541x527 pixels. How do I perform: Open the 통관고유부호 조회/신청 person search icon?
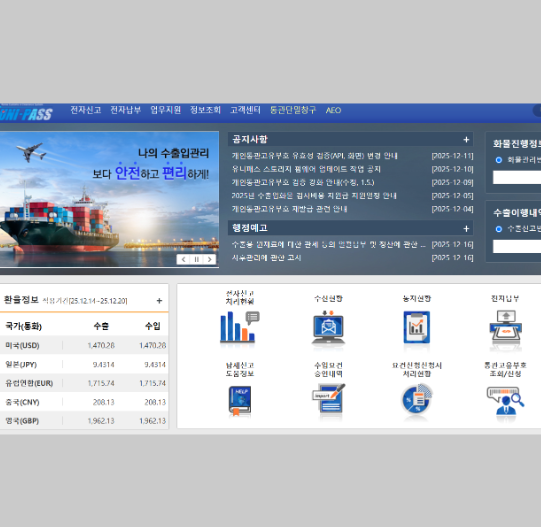[505, 400]
